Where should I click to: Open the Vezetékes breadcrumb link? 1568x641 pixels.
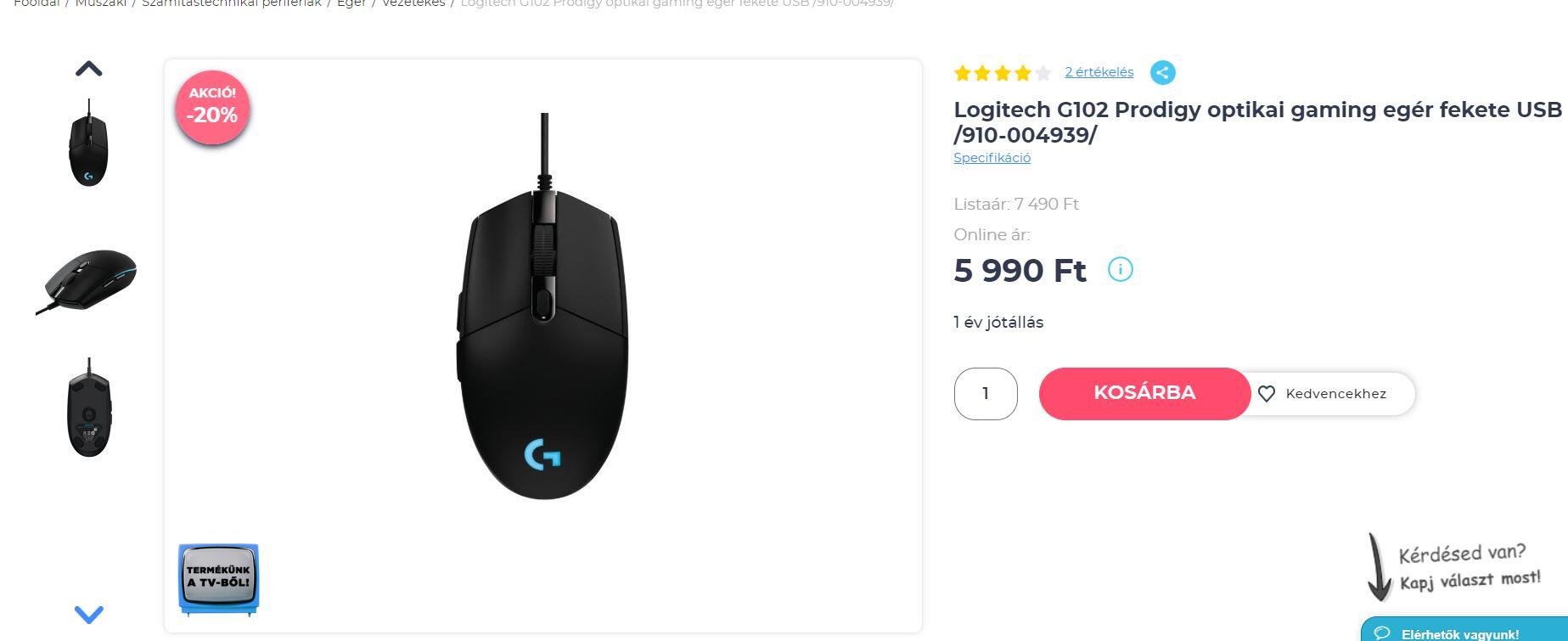(413, 3)
